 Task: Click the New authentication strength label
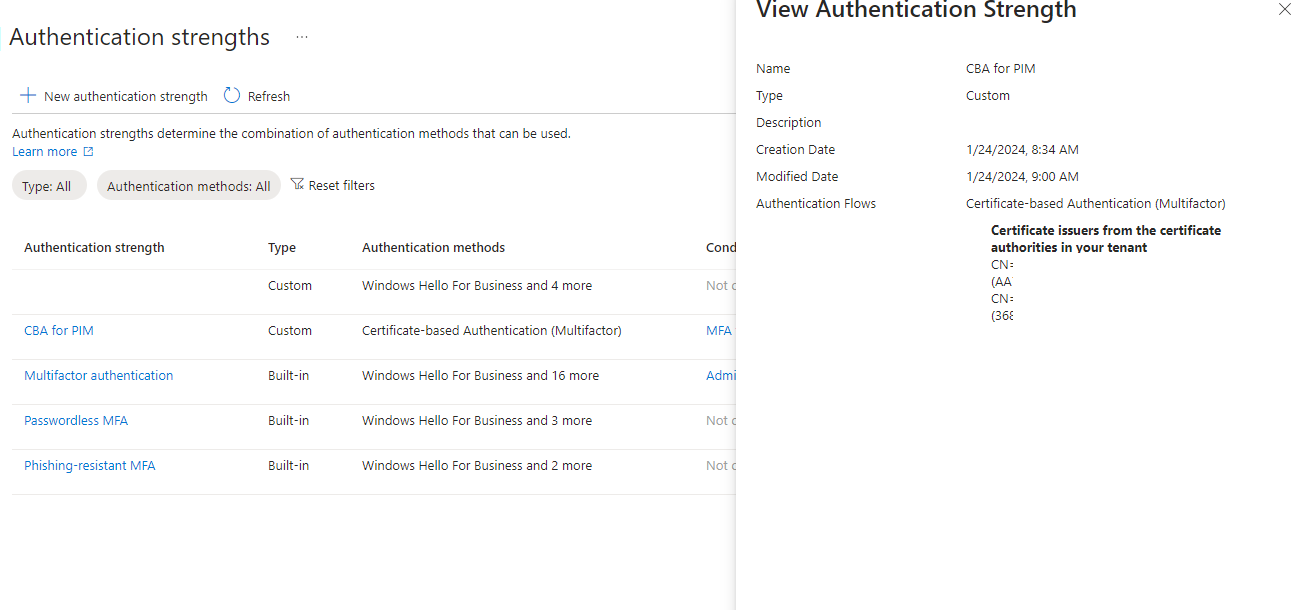coord(126,97)
